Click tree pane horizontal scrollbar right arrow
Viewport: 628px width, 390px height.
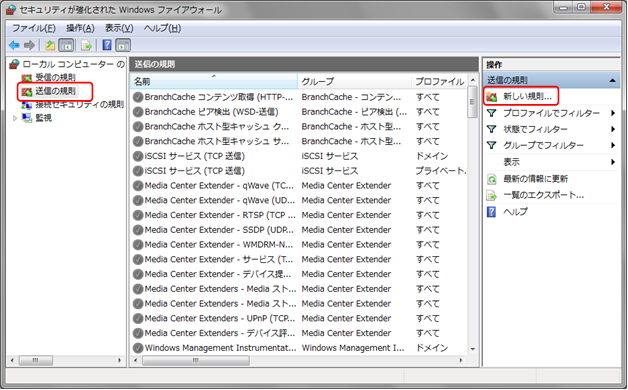119,360
